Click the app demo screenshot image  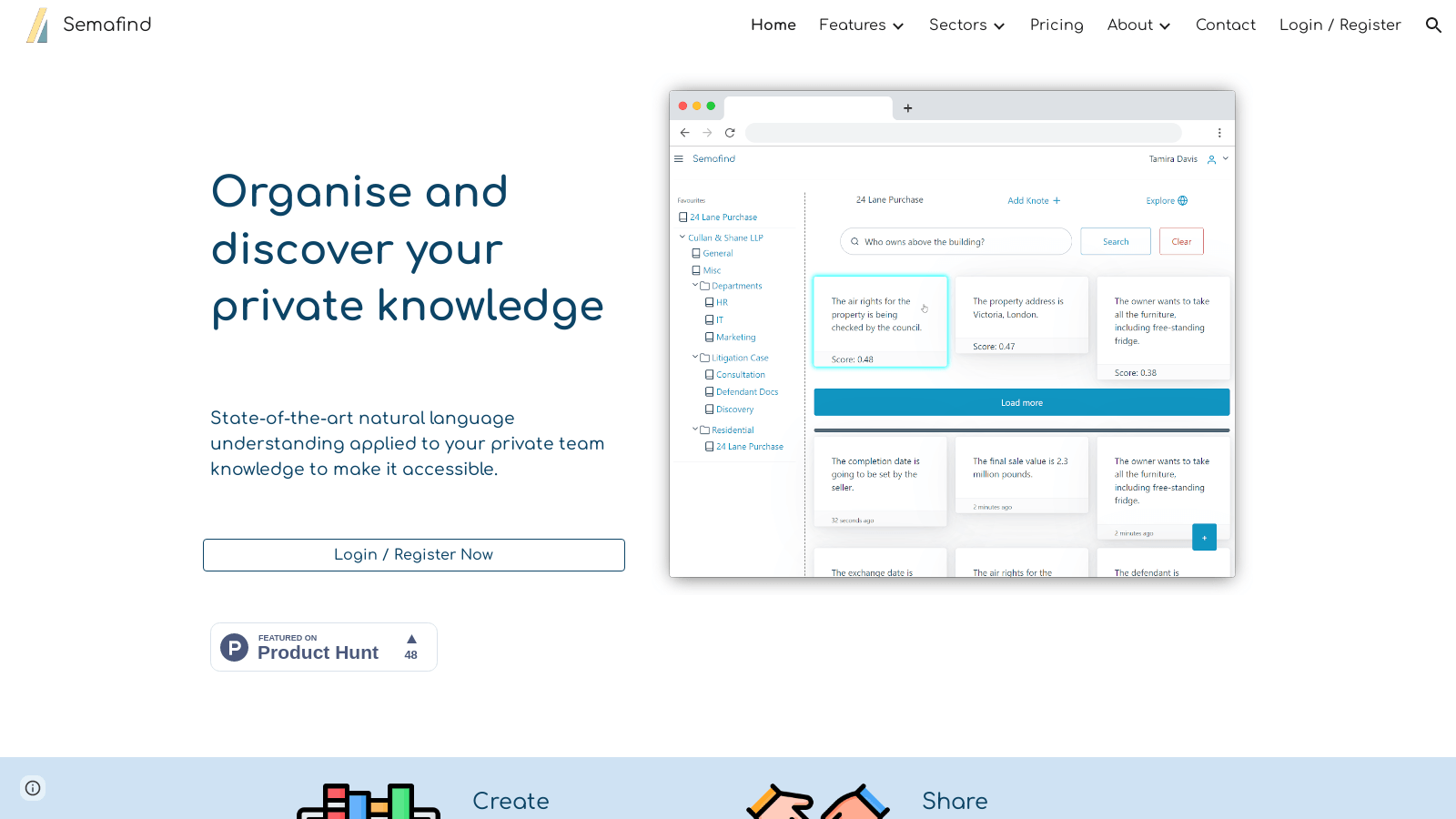(952, 334)
